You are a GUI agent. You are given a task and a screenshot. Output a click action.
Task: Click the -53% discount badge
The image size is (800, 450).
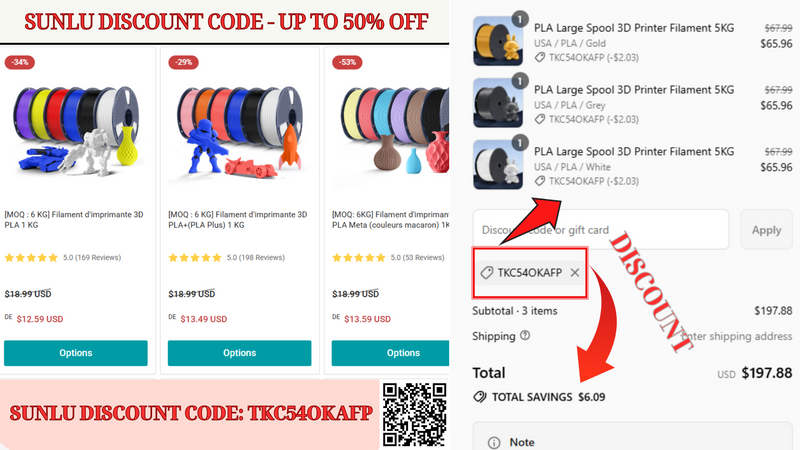[x=347, y=62]
